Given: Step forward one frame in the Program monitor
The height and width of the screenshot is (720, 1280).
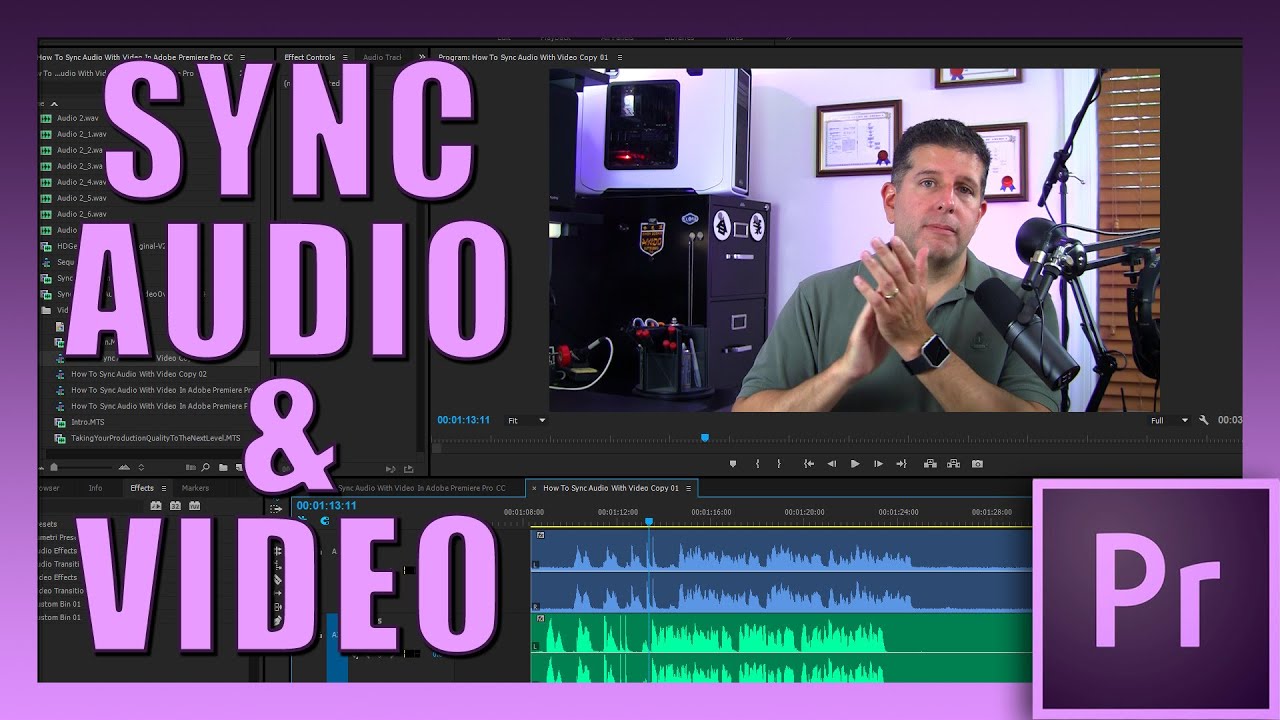Looking at the screenshot, I should tap(878, 464).
